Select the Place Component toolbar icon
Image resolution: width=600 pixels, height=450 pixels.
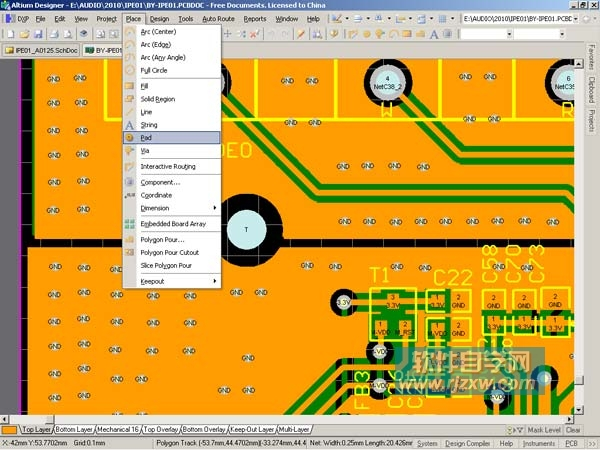tap(447, 34)
